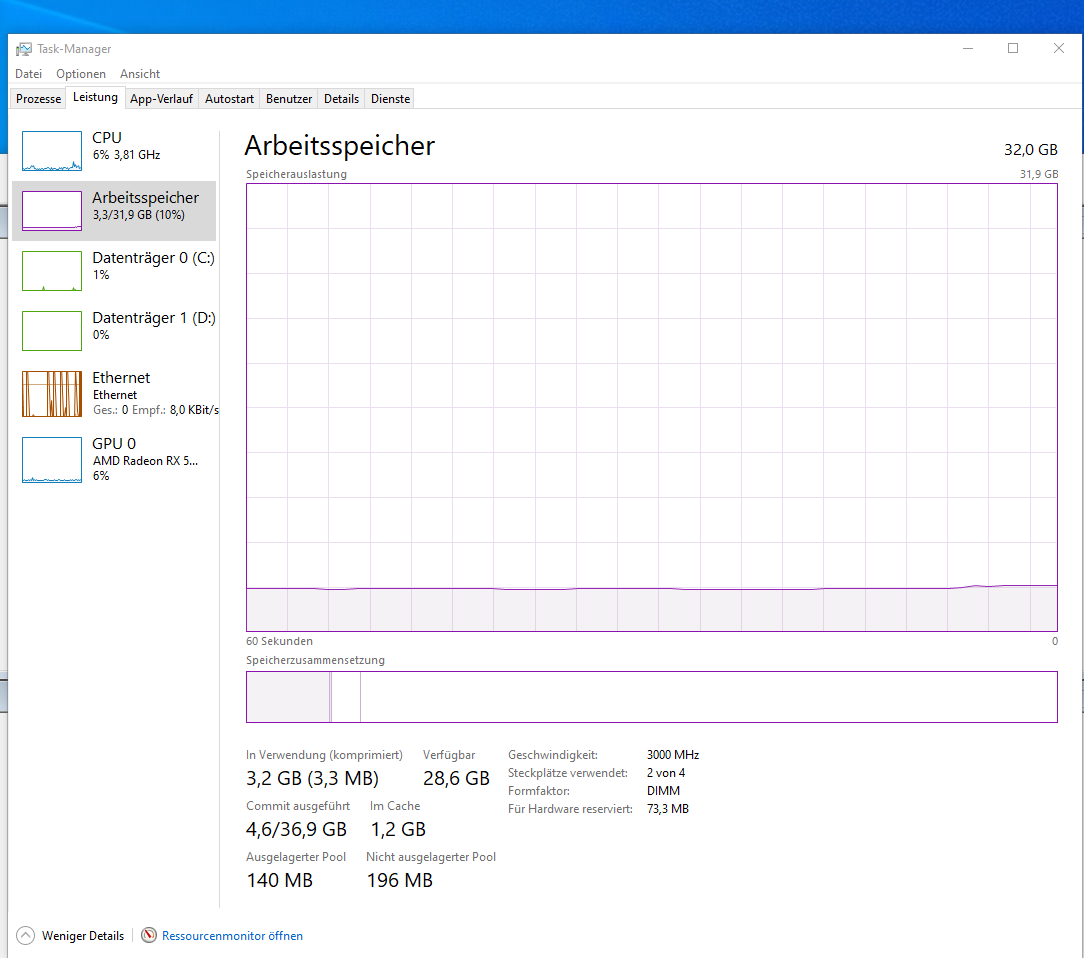Image resolution: width=1084 pixels, height=958 pixels.
Task: Select the Leistung tab
Action: coord(95,97)
